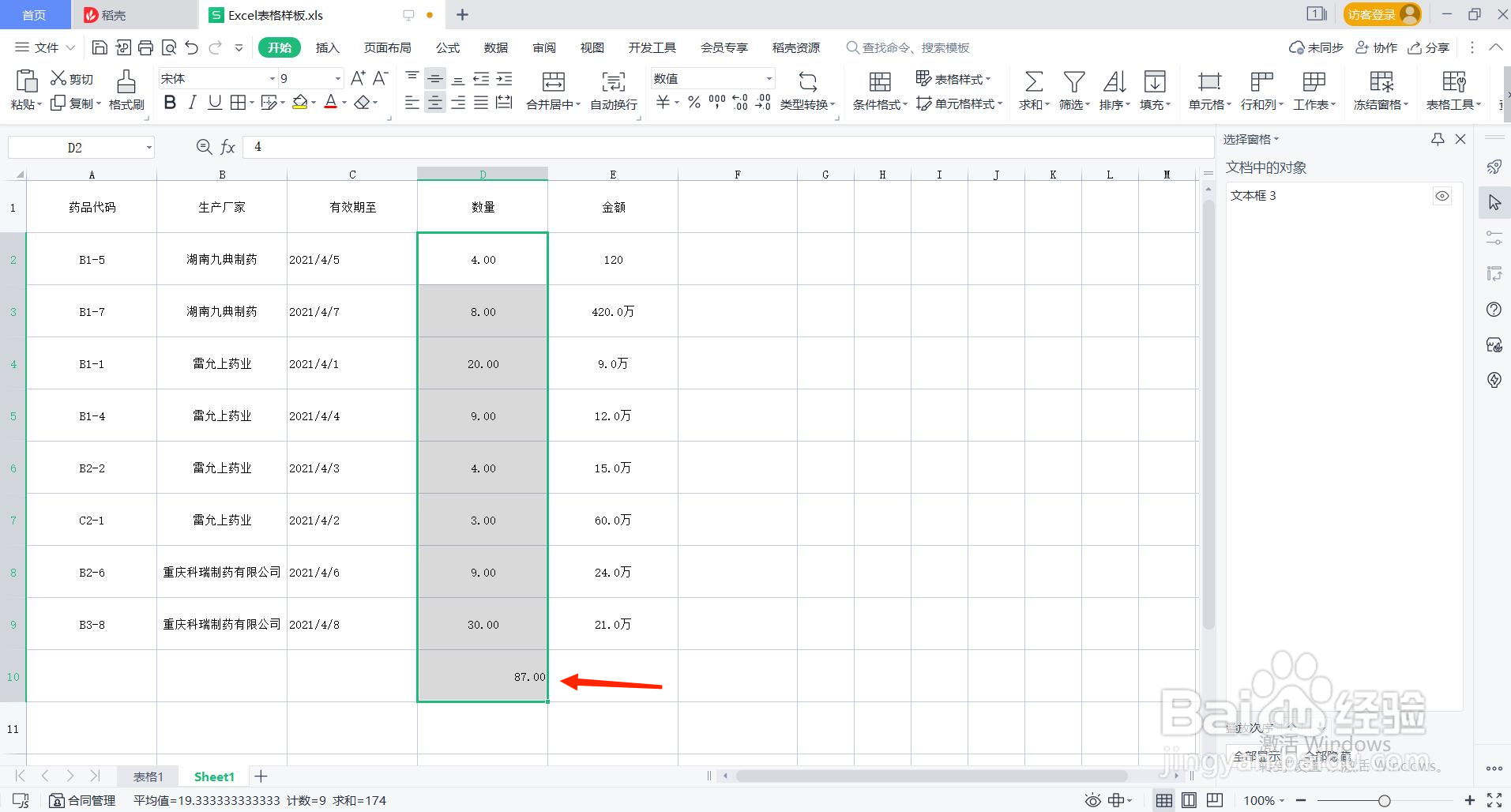Click the 访客登录 login button
The height and width of the screenshot is (812, 1511).
[1382, 14]
